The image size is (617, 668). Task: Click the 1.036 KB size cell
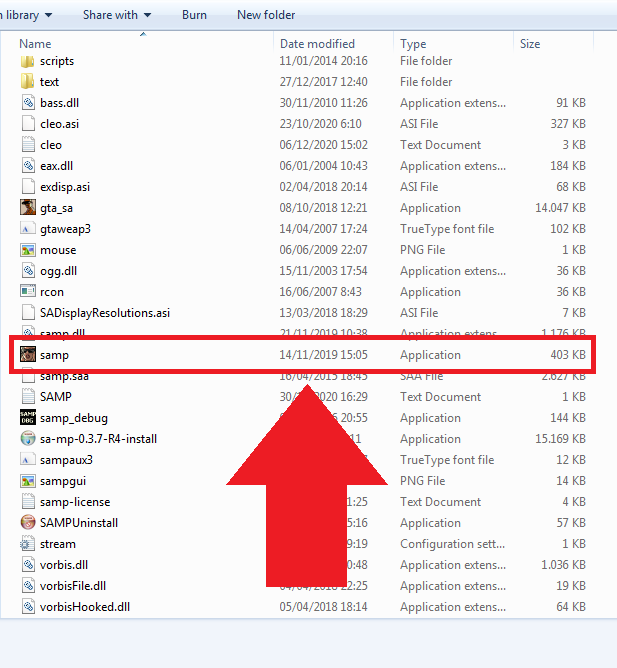(563, 564)
